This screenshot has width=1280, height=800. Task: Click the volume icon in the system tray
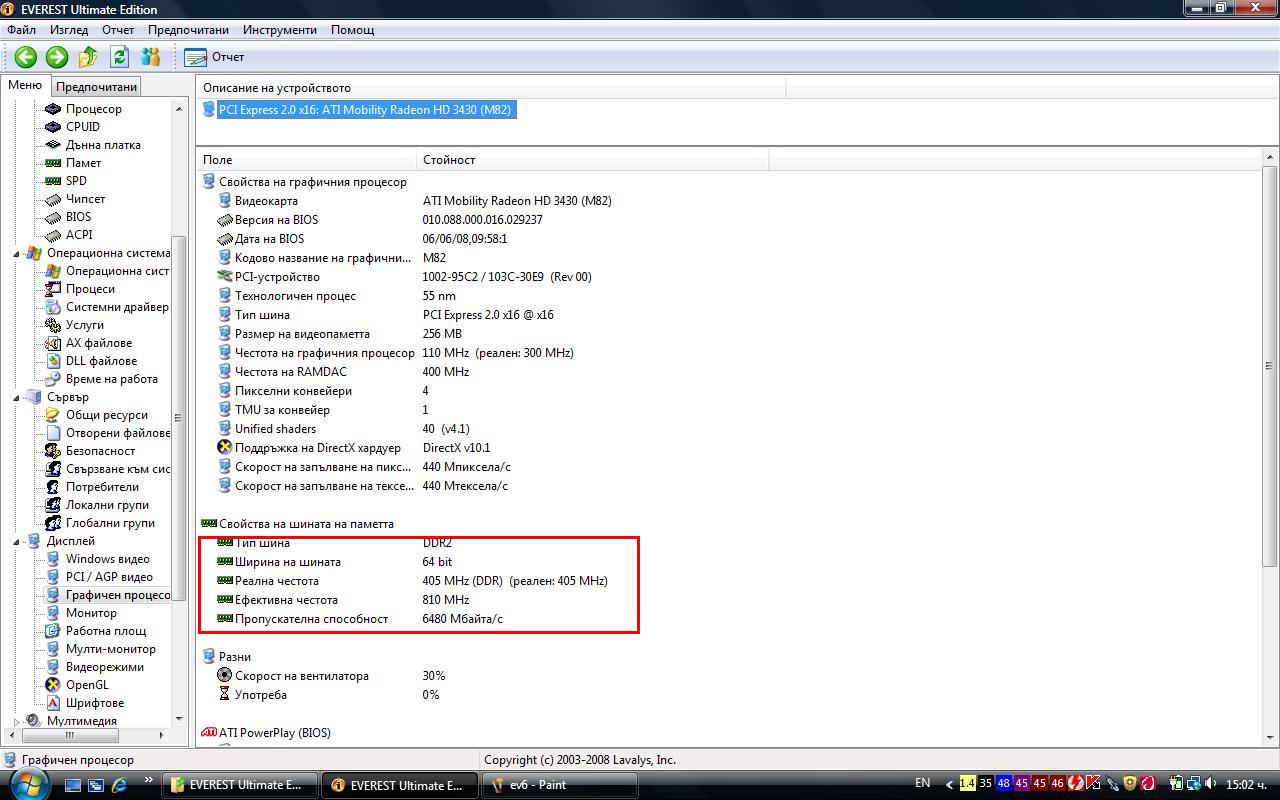click(1212, 784)
